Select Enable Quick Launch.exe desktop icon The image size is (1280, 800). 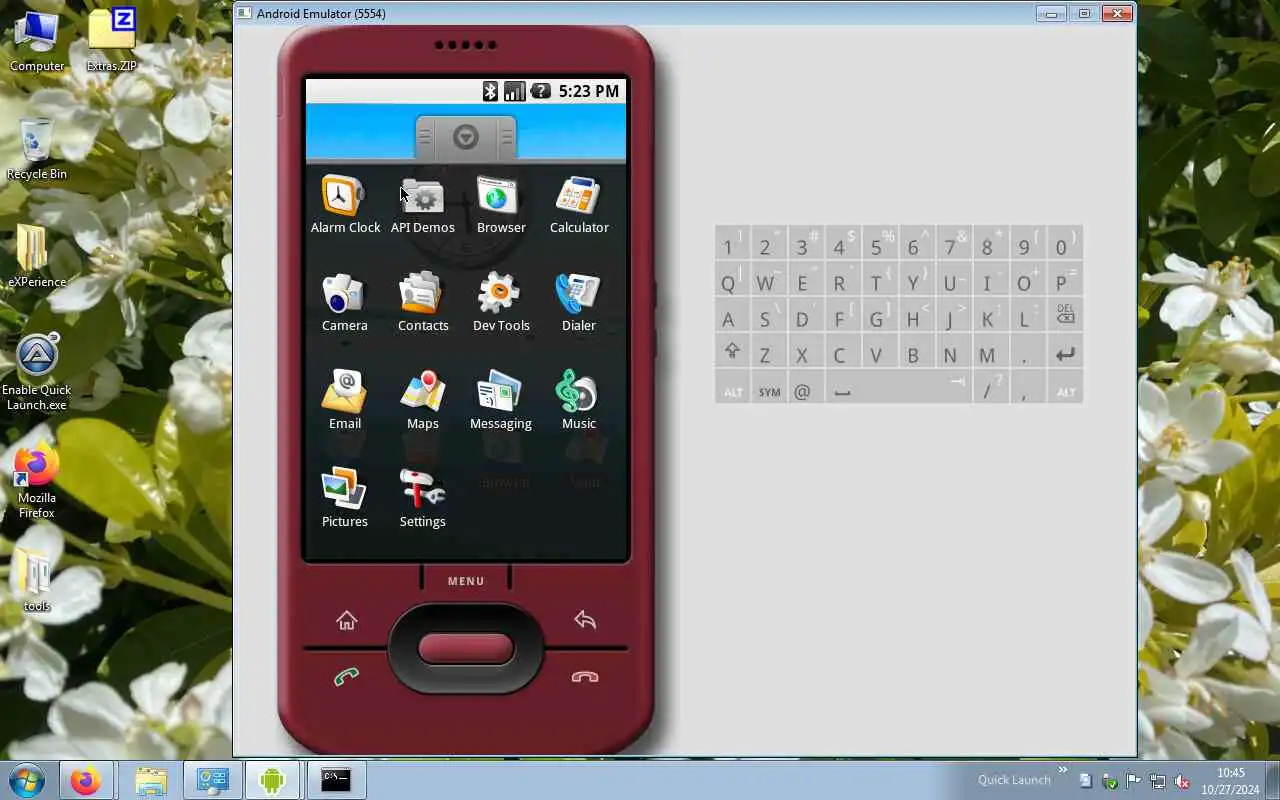pos(37,372)
